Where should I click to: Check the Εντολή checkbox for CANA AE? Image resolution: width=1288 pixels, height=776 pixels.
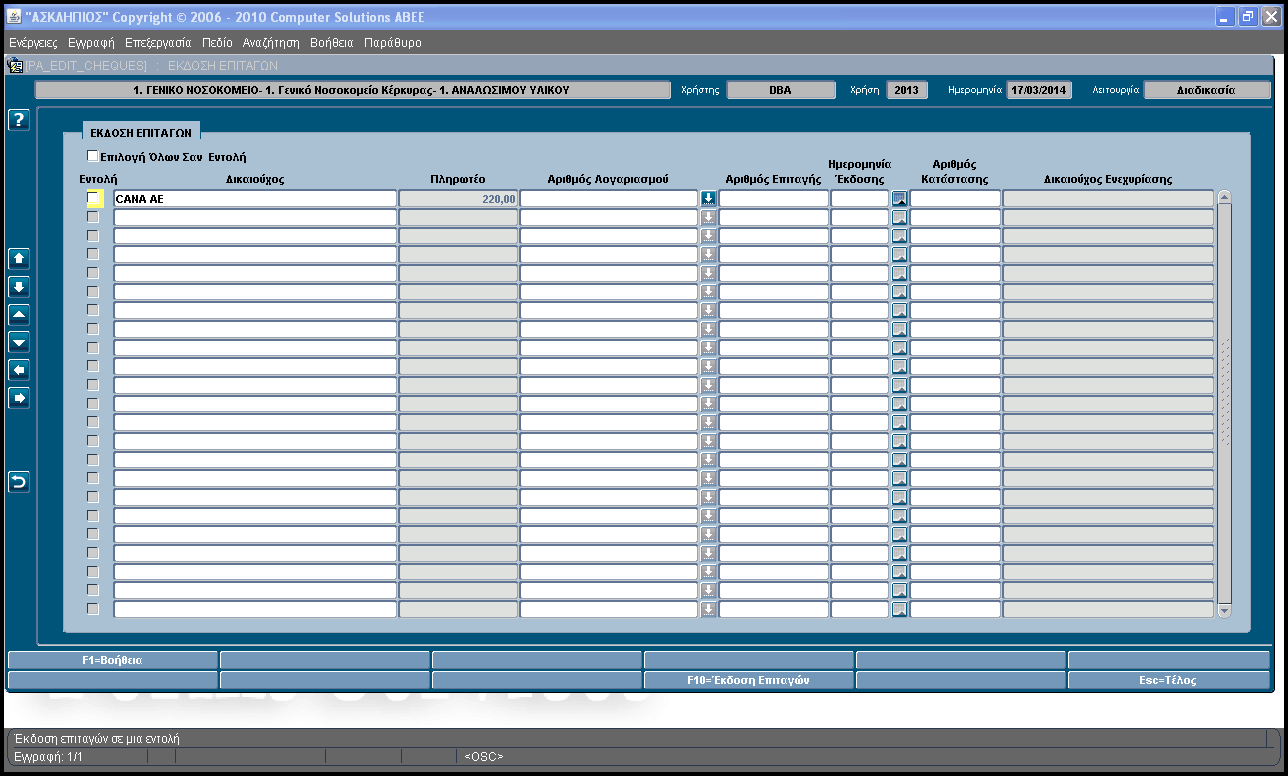pos(94,198)
